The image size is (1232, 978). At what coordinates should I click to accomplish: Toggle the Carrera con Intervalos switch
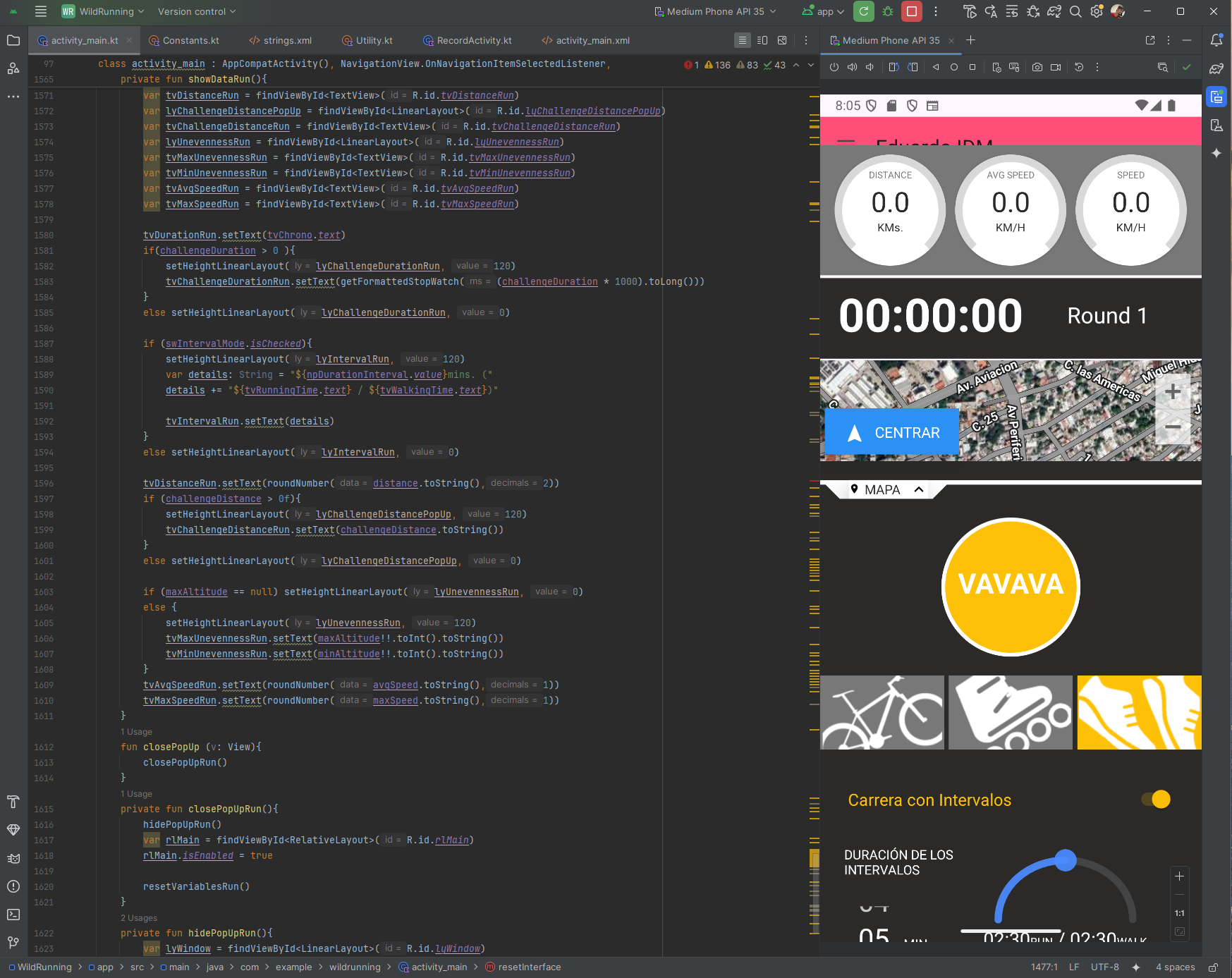(1156, 800)
